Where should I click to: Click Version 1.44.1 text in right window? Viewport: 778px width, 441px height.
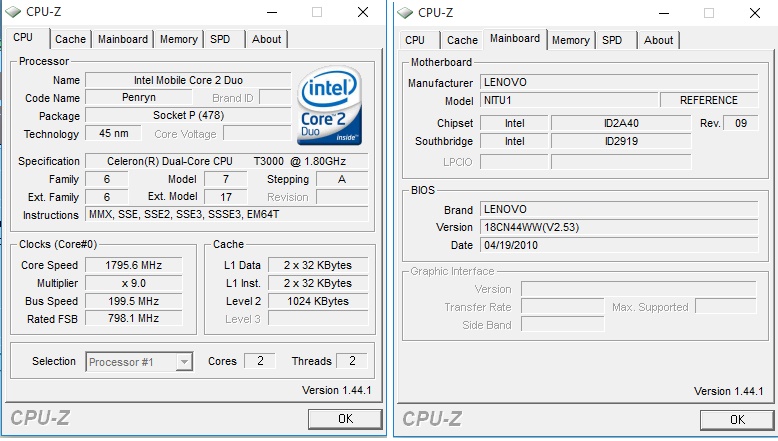tap(728, 391)
